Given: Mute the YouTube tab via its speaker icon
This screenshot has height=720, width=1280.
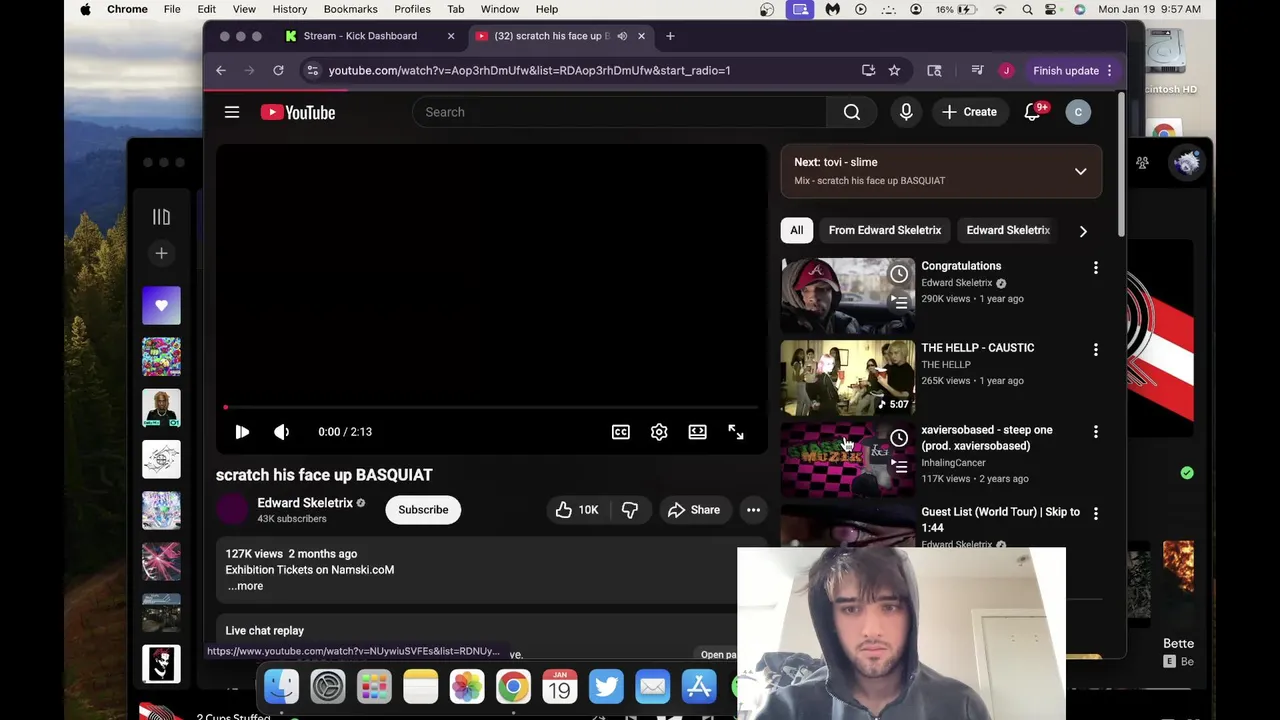Looking at the screenshot, I should coord(622,36).
